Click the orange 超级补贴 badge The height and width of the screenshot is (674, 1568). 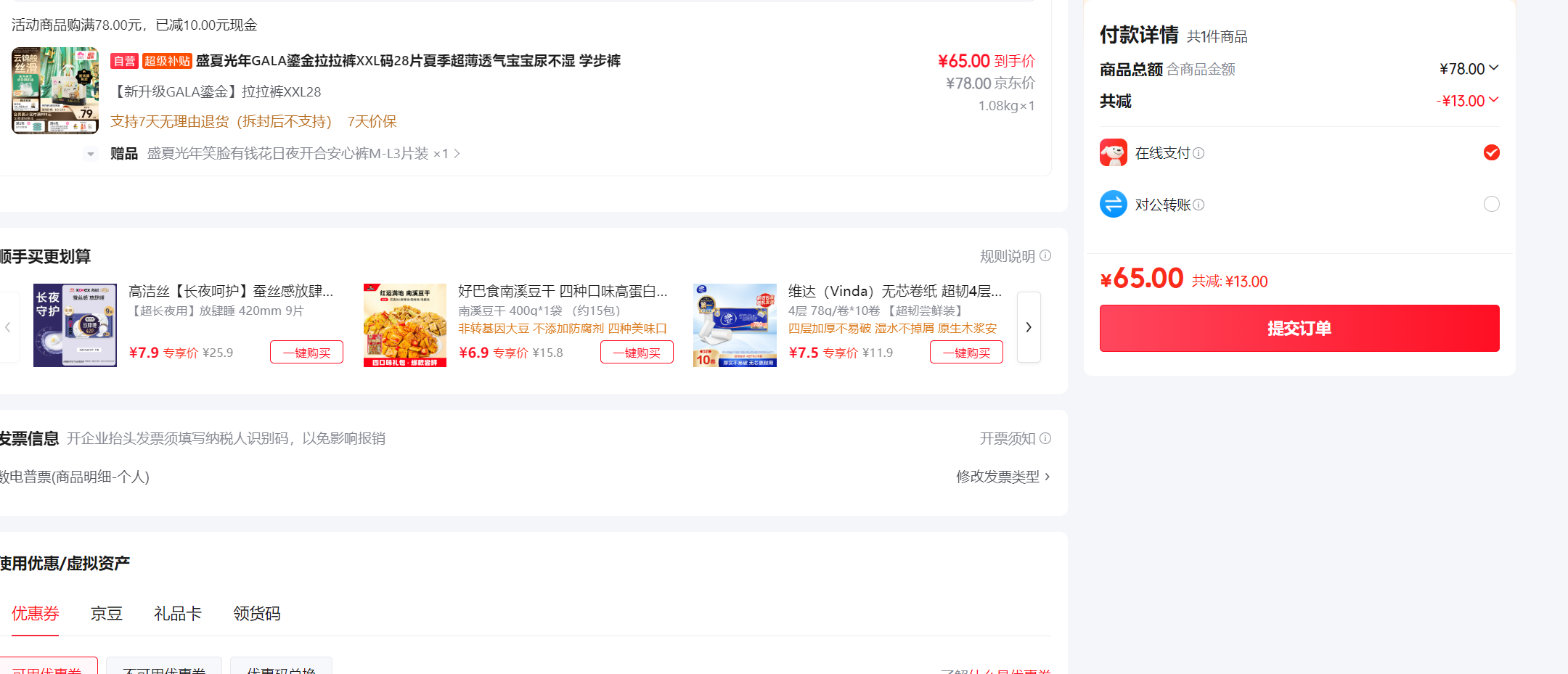pyautogui.click(x=167, y=61)
